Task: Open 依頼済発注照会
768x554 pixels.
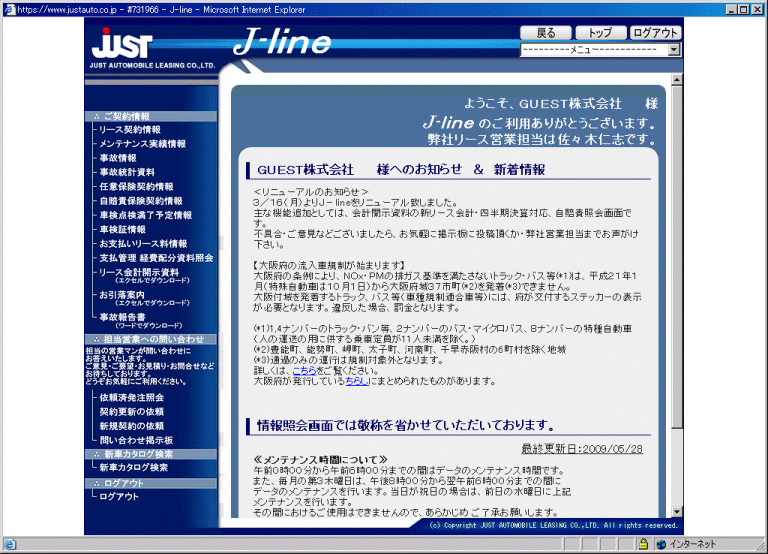Action: click(x=131, y=398)
